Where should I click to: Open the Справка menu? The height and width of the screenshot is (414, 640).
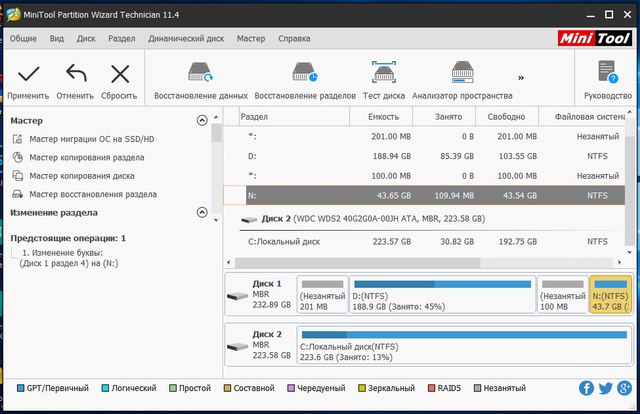click(x=294, y=38)
